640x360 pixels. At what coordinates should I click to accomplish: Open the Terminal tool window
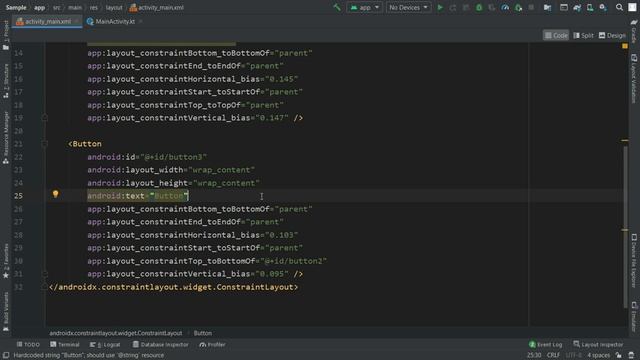[64, 344]
